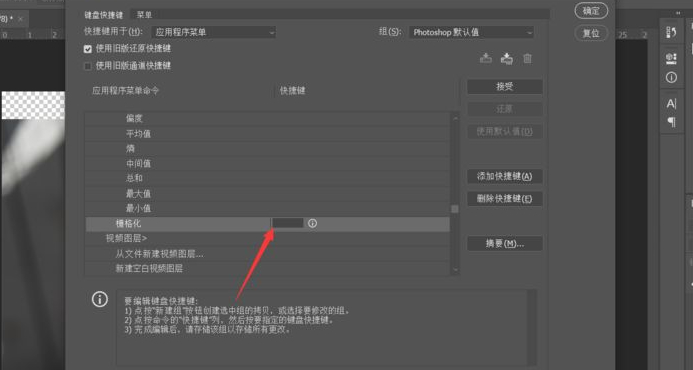
Task: Select the 熵 row
Action: pyautogui.click(x=267, y=149)
